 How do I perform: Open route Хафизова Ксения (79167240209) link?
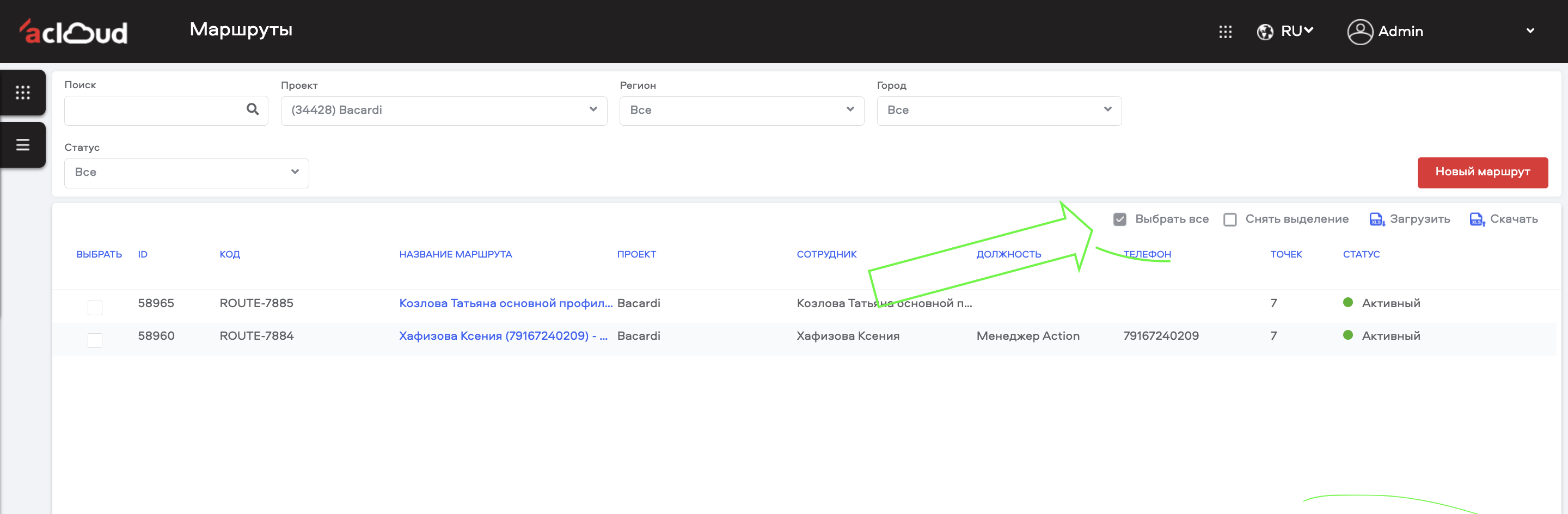[503, 336]
